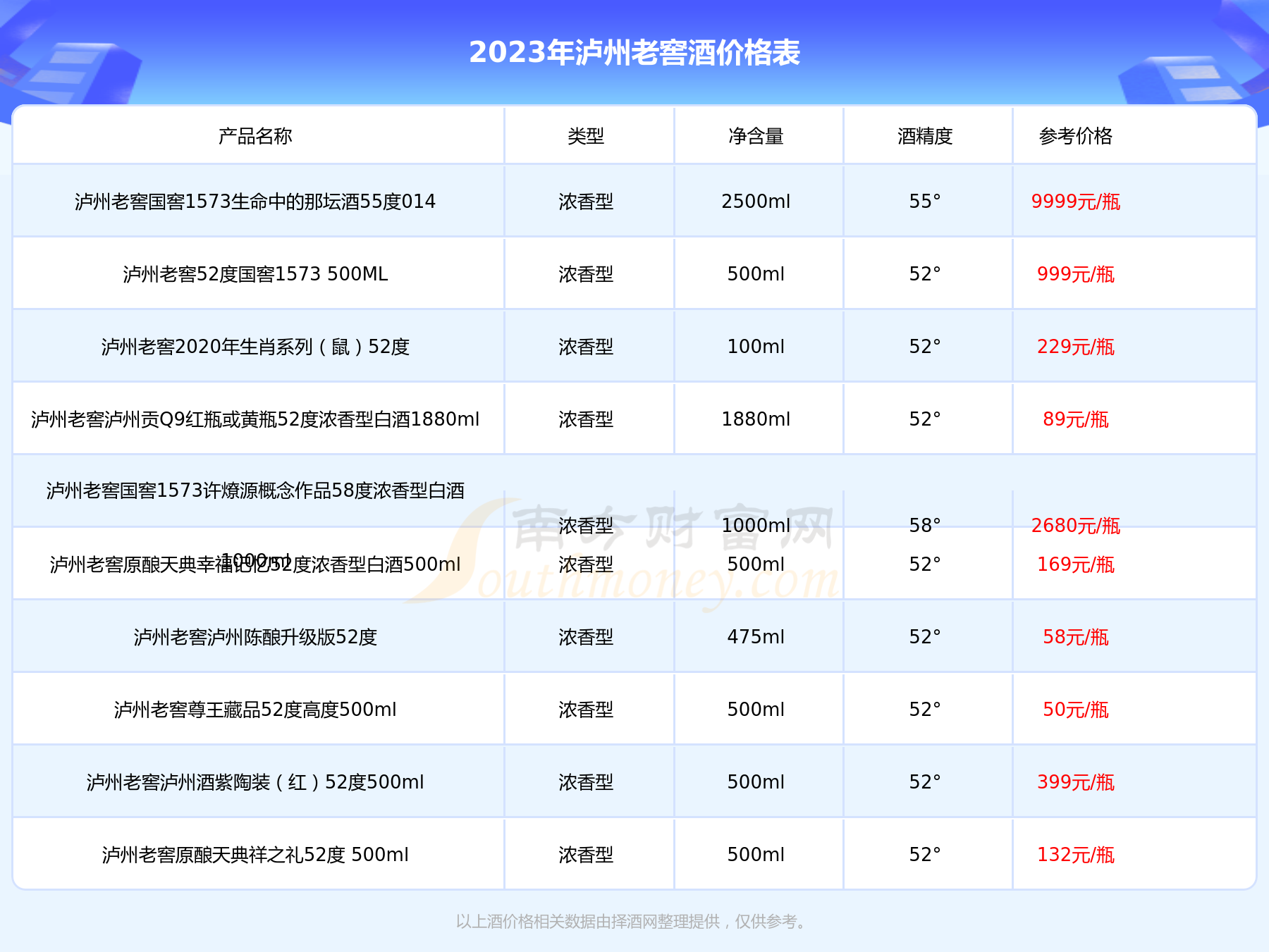
Task: Click 500ml in the 999元/瓶 row
Action: coord(756,274)
